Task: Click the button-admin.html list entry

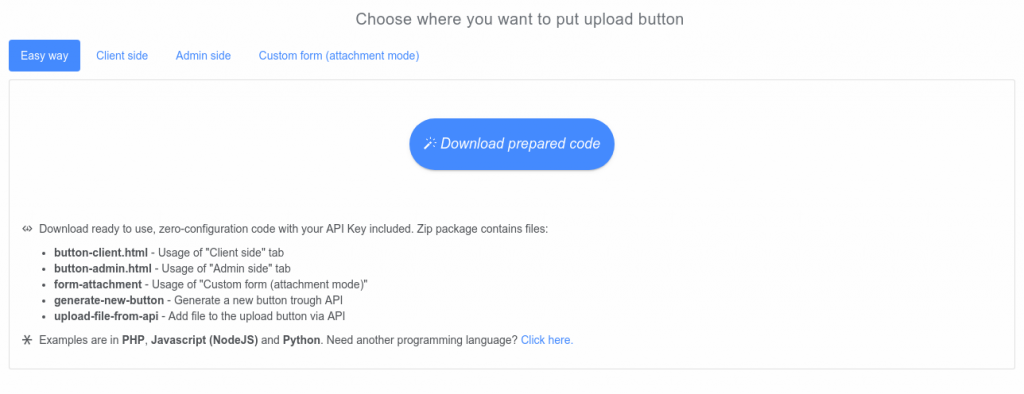Action: (172, 269)
